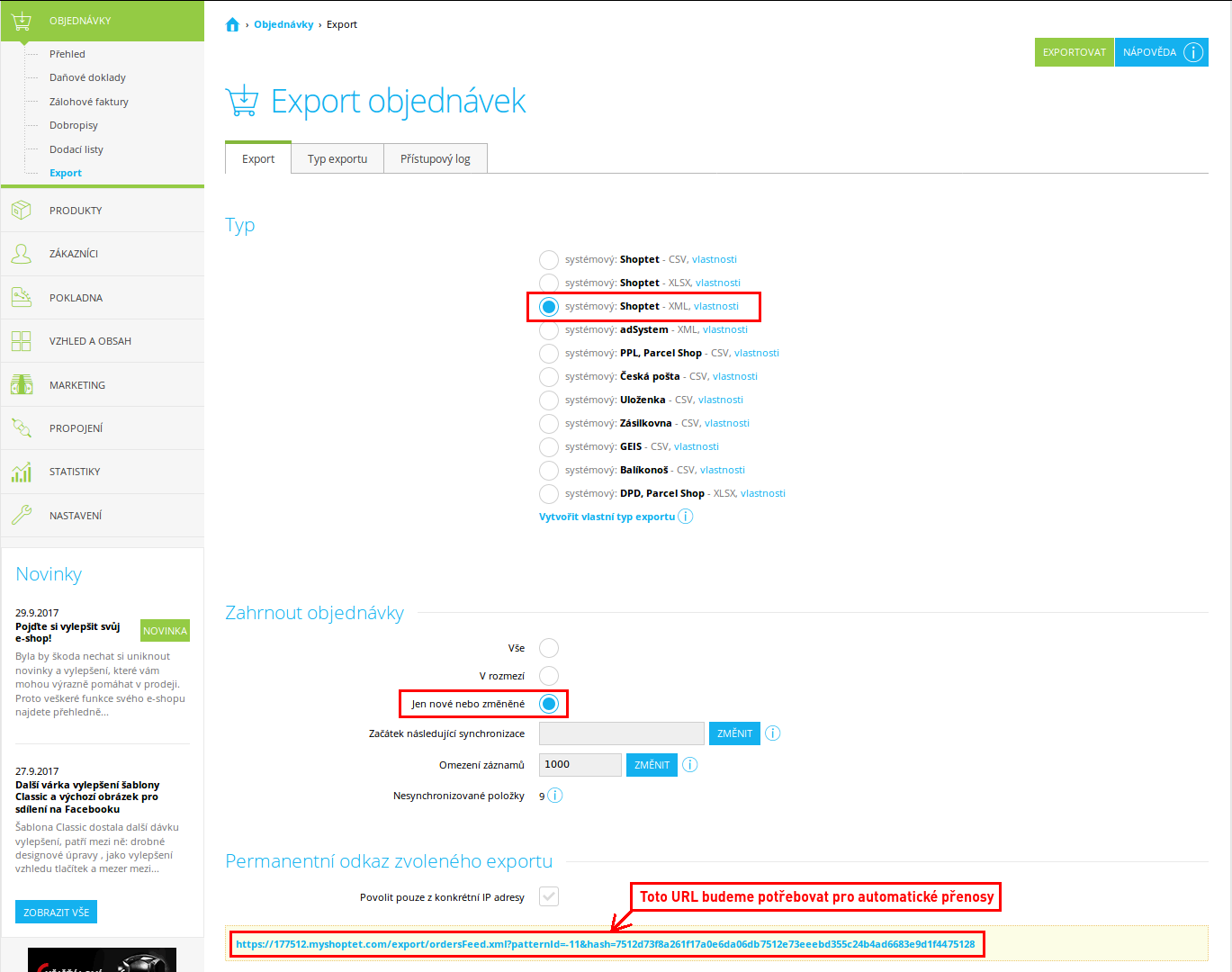
Task: Click the Vzhled a obsah layout icon
Action: (x=22, y=341)
